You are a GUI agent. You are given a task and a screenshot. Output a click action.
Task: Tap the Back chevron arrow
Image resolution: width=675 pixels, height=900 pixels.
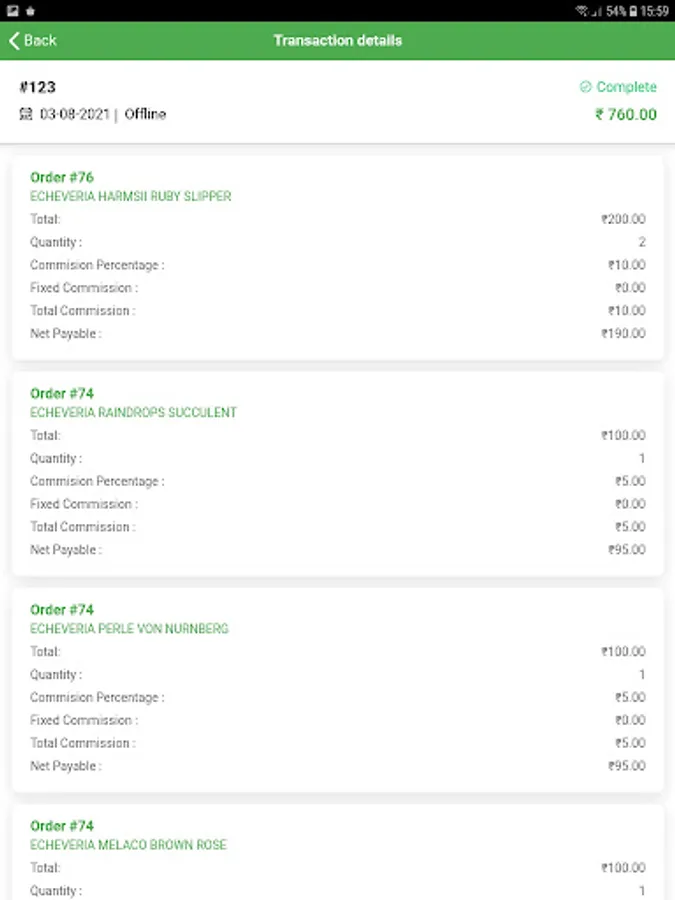pos(14,41)
